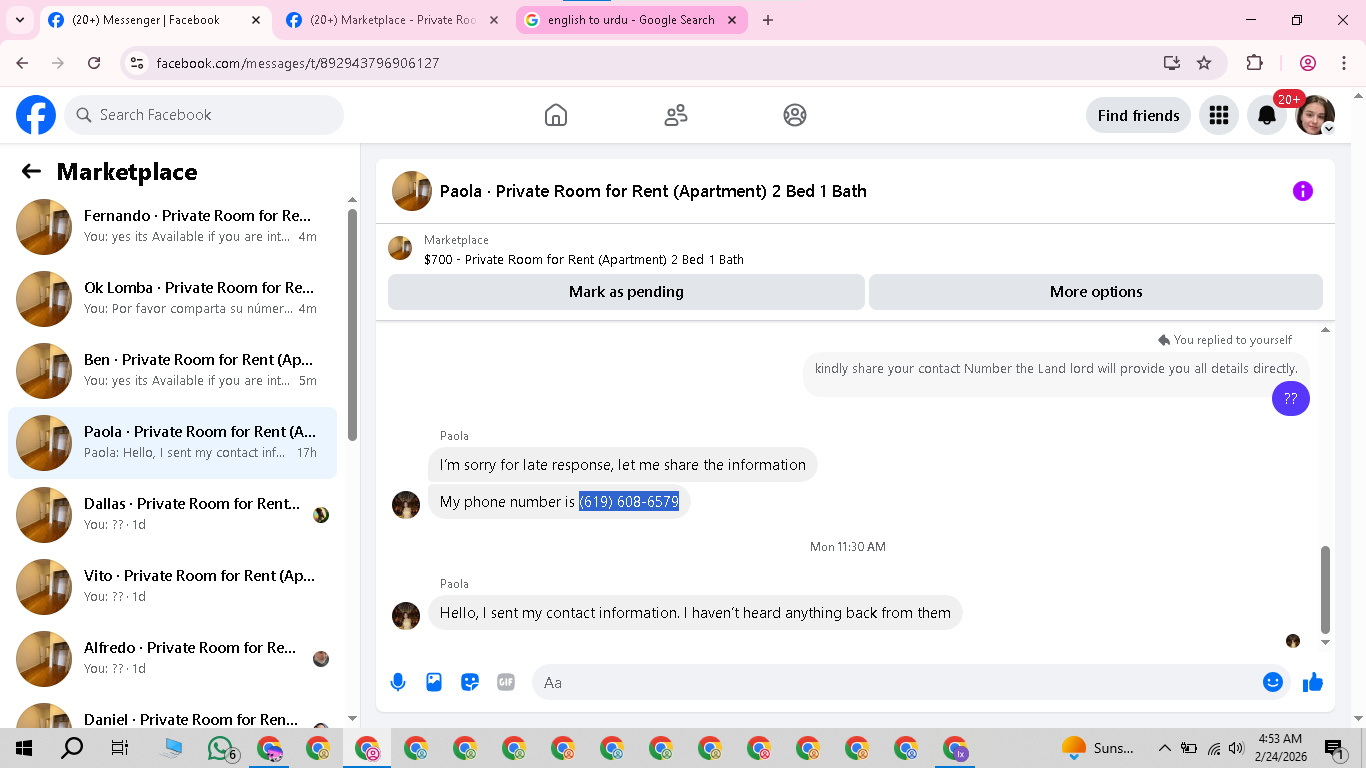Send a voice clip with microphone icon
1366x768 pixels.
point(398,682)
